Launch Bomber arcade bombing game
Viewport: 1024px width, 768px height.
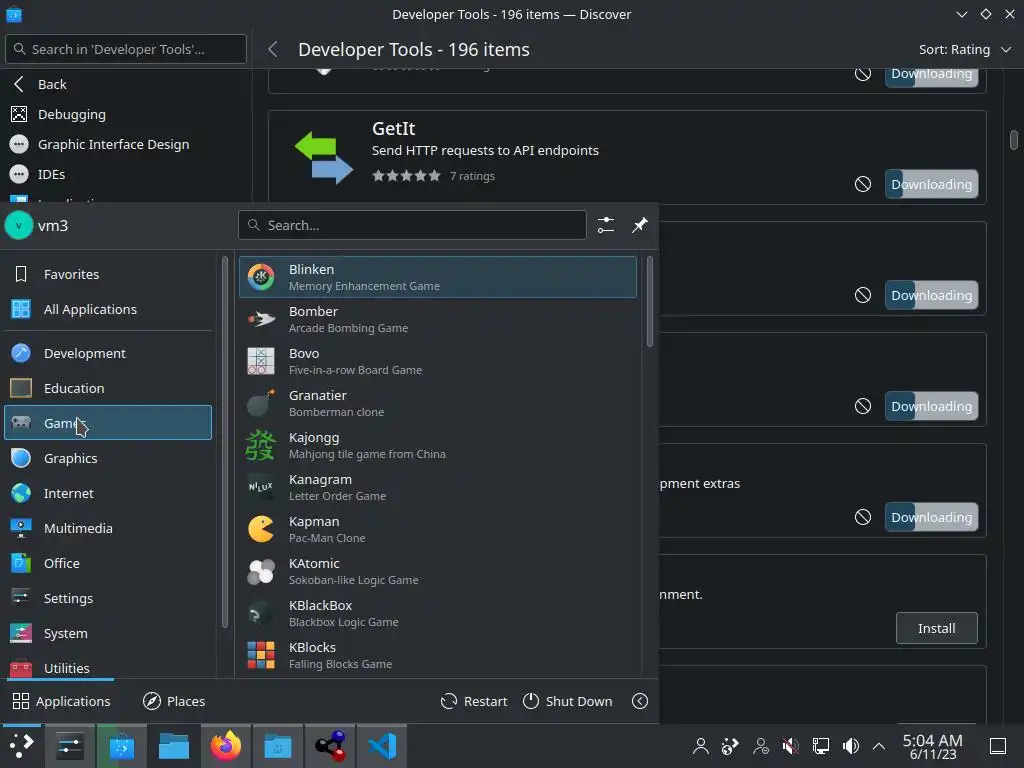point(438,319)
